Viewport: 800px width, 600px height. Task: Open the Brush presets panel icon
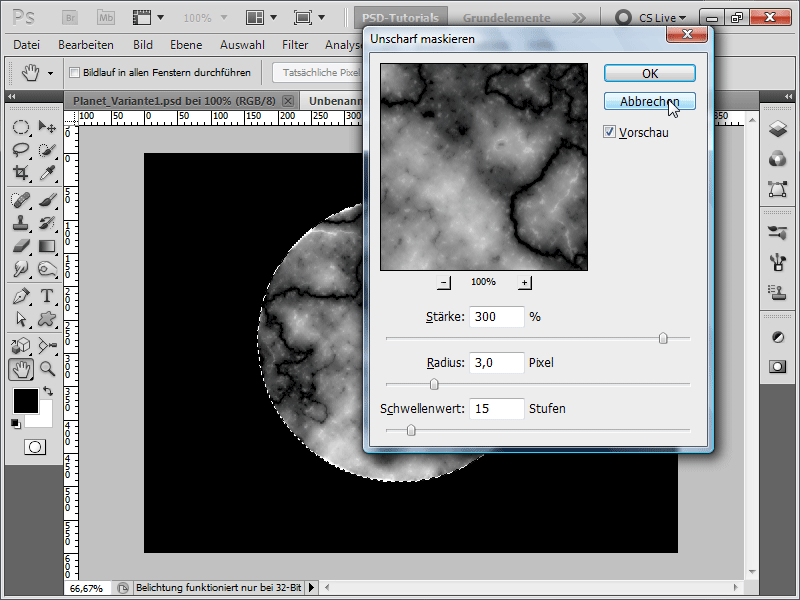[x=778, y=233]
